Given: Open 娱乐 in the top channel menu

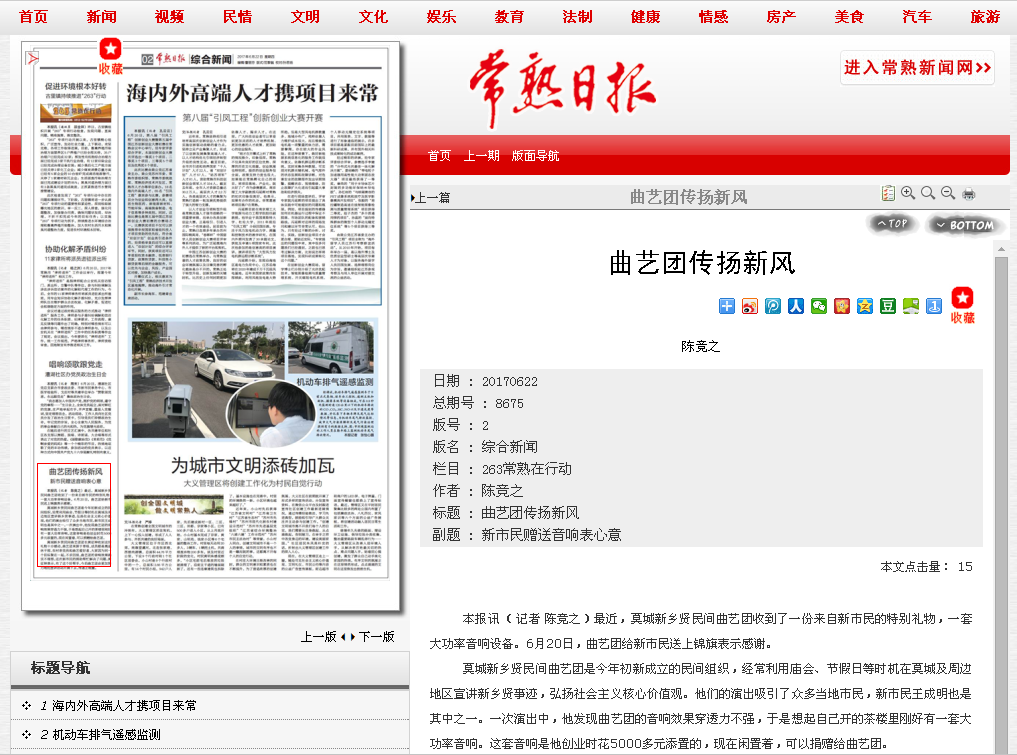Looking at the screenshot, I should tap(442, 17).
